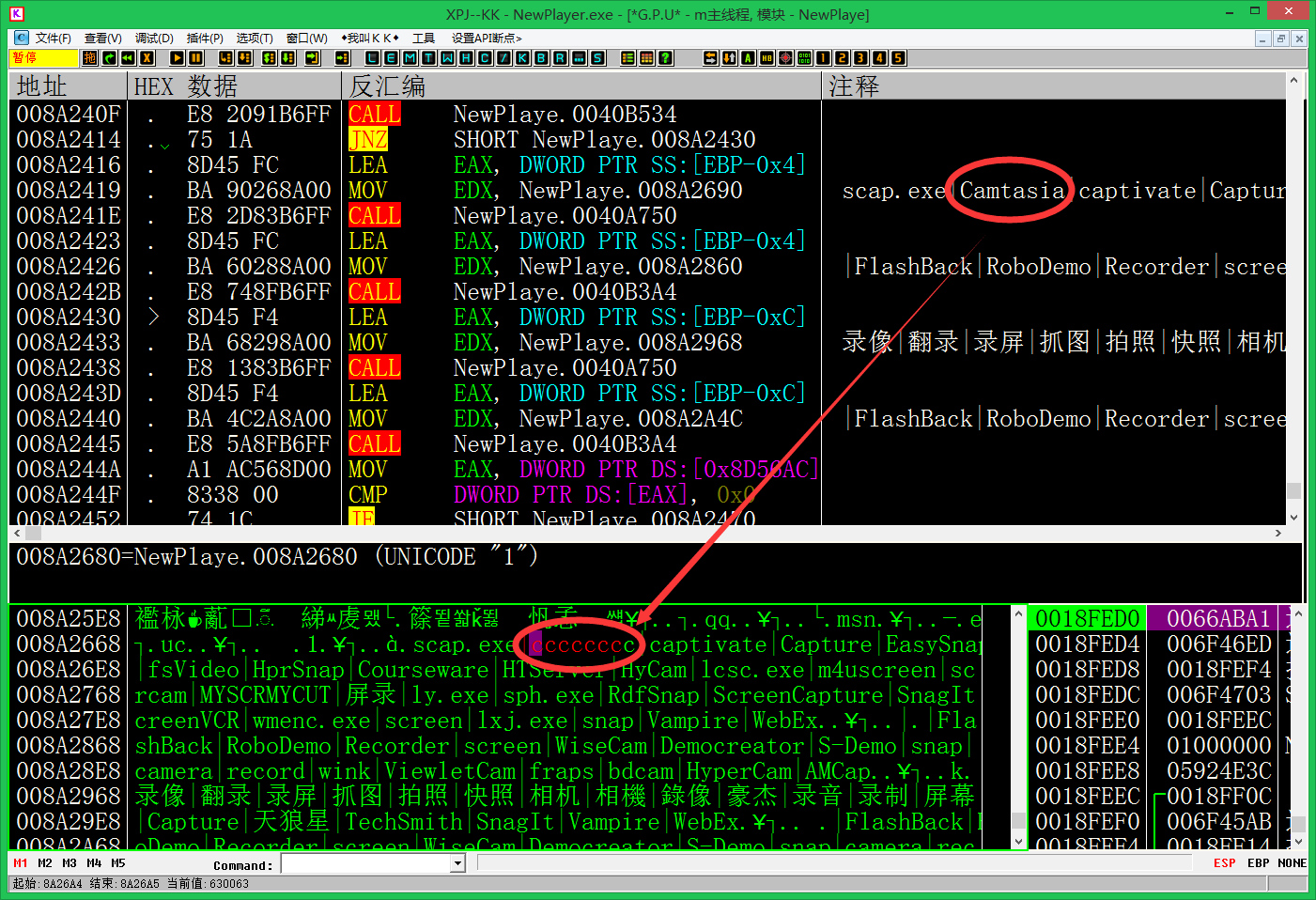Image resolution: width=1316 pixels, height=900 pixels.
Task: Switch dump to the M1 tab
Action: (21, 863)
